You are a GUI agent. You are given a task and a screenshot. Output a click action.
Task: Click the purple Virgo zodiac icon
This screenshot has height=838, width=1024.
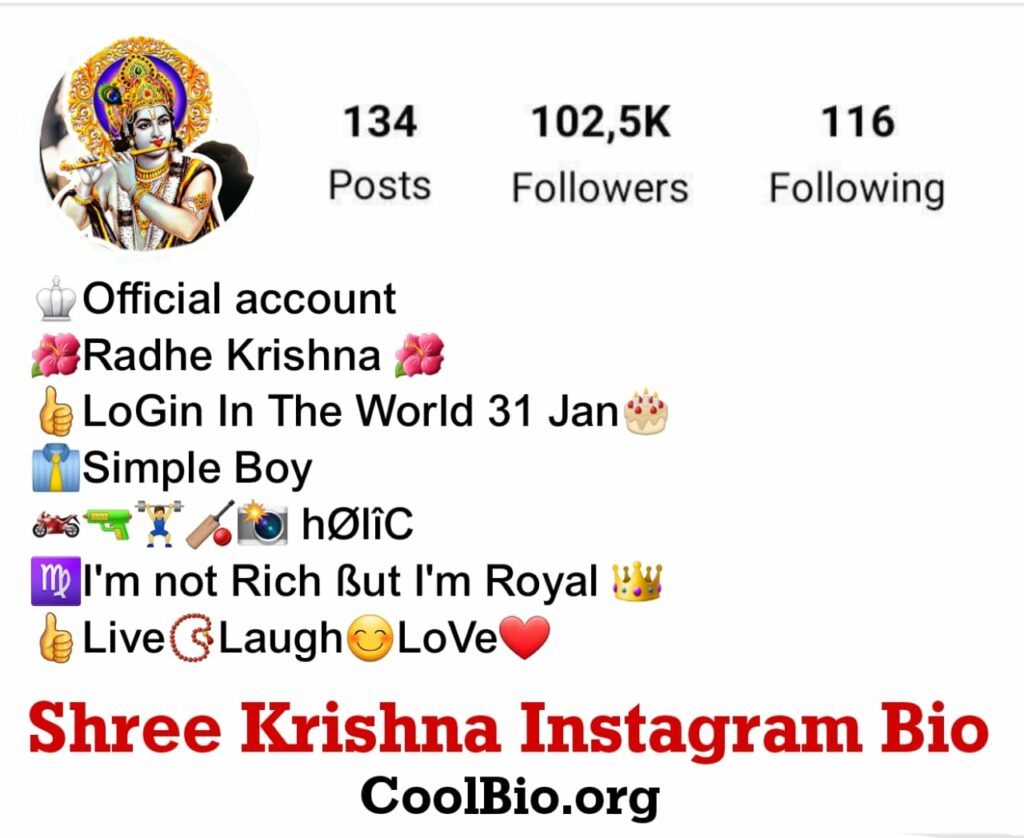point(56,581)
